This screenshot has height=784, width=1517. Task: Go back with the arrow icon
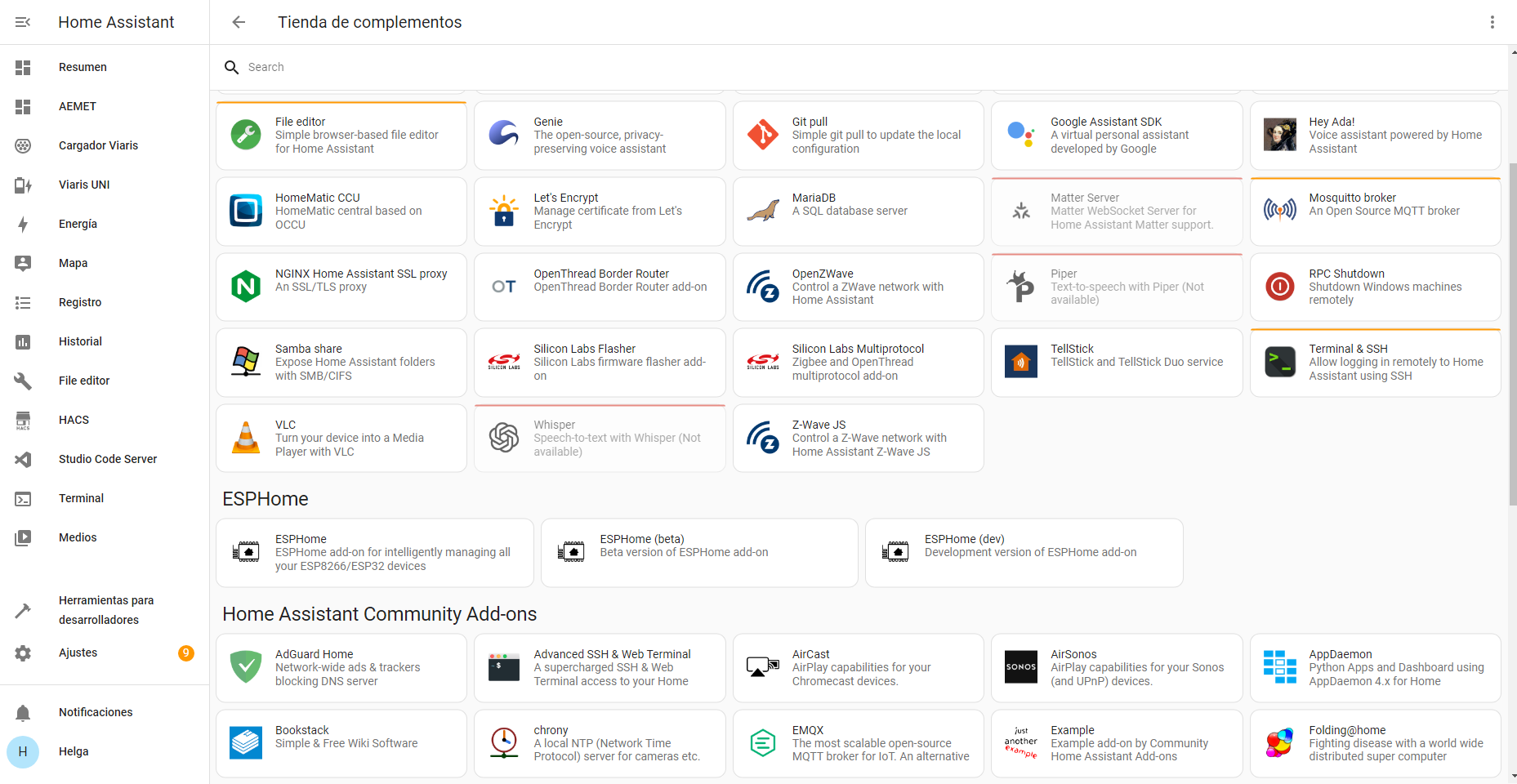[x=239, y=22]
